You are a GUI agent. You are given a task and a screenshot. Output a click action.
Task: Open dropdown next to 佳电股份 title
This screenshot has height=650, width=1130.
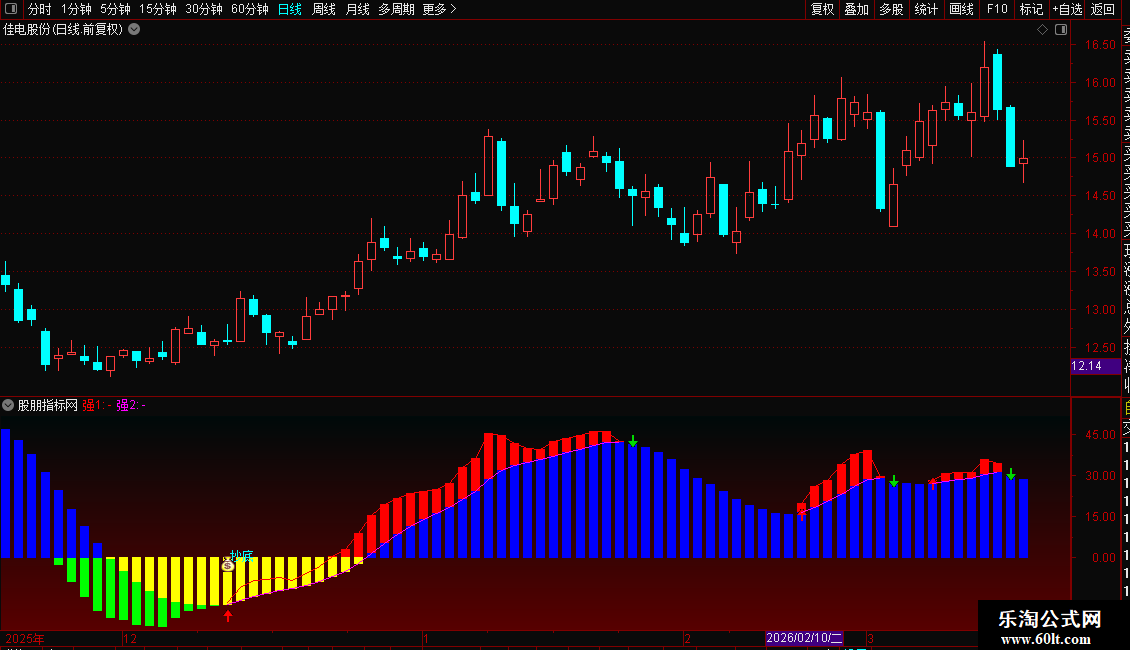pyautogui.click(x=134, y=30)
